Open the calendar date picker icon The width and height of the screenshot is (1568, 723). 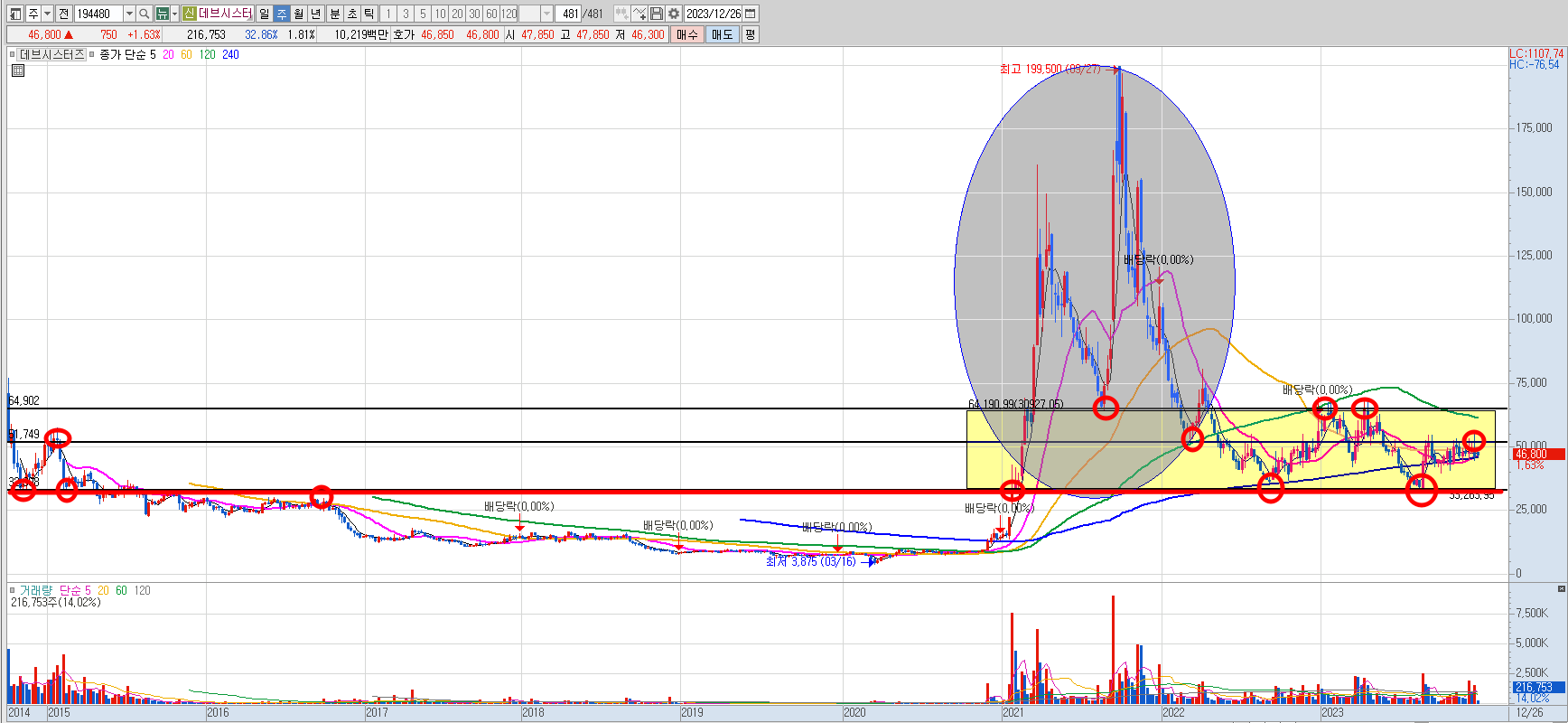tap(751, 14)
